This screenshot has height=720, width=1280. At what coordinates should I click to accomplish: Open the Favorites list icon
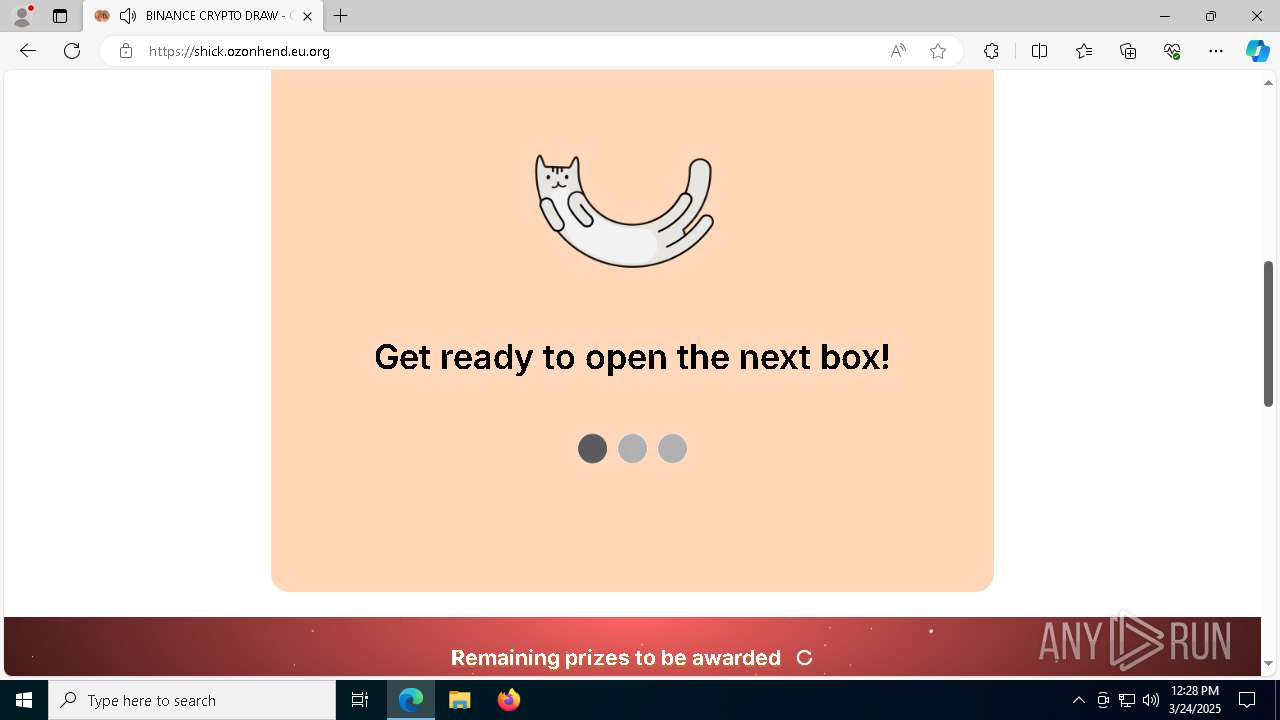point(1084,51)
